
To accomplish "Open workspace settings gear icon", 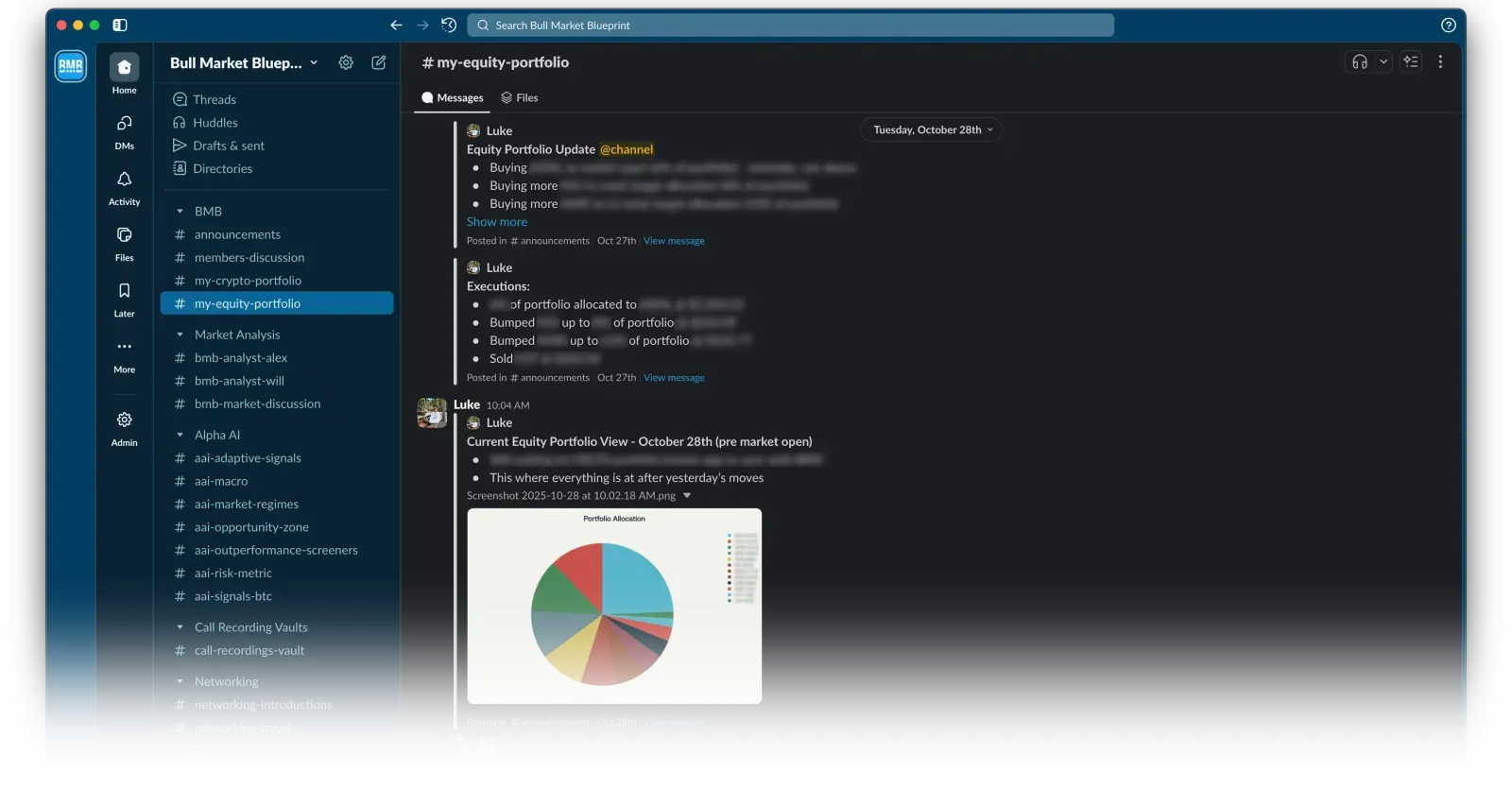I will [346, 62].
